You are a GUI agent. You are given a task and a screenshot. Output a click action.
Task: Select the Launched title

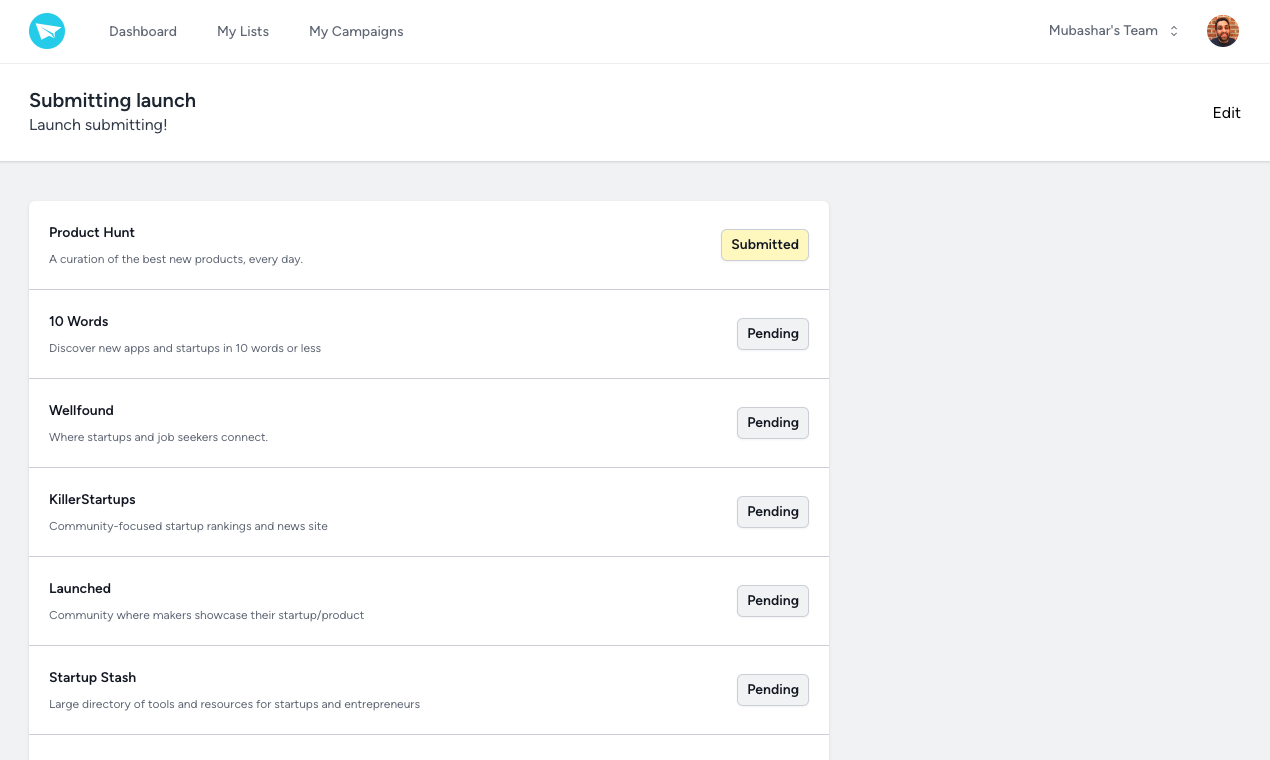pyautogui.click(x=80, y=589)
